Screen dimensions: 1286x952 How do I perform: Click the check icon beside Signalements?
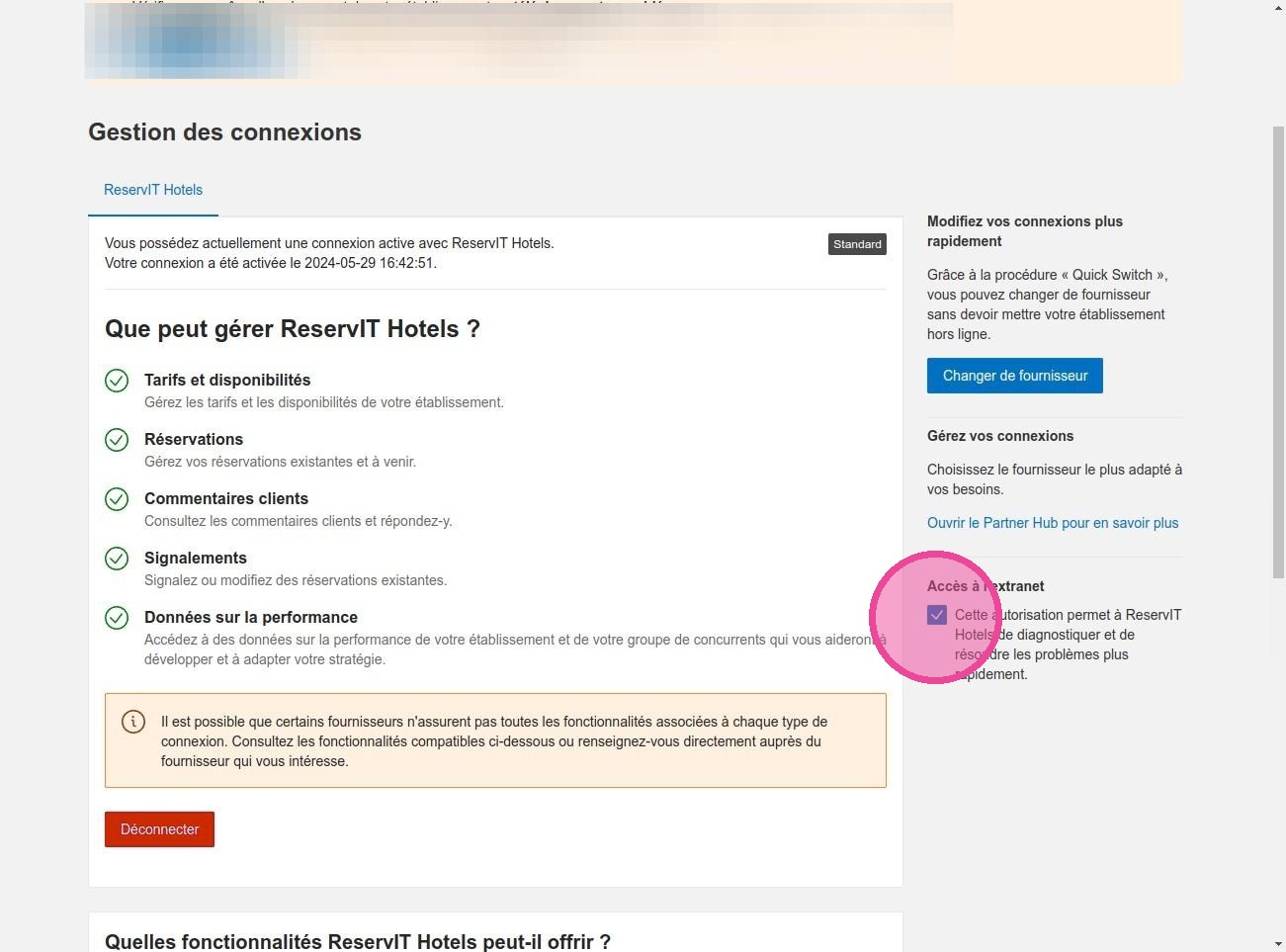(117, 559)
